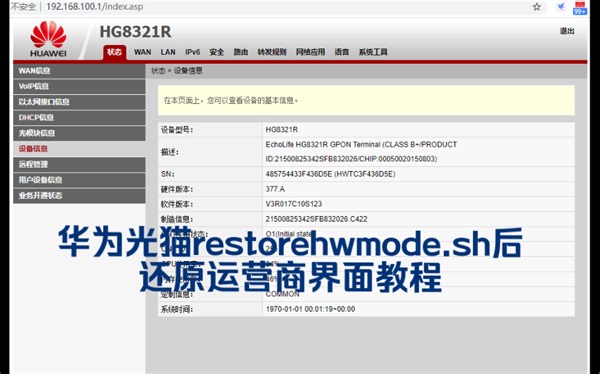Open the 路由 tab

tap(241, 52)
